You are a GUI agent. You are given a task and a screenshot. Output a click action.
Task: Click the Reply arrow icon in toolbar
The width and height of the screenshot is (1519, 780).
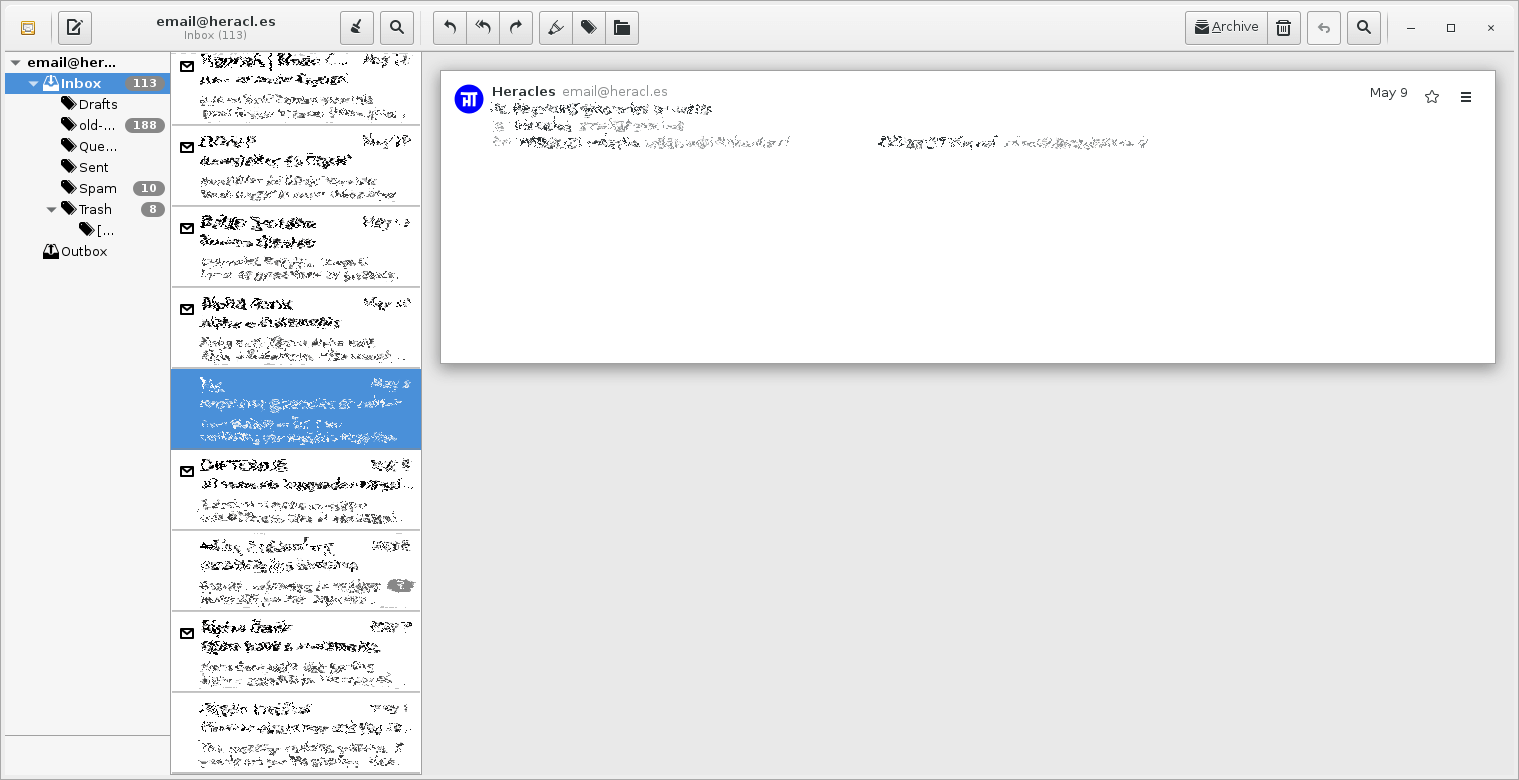[450, 28]
